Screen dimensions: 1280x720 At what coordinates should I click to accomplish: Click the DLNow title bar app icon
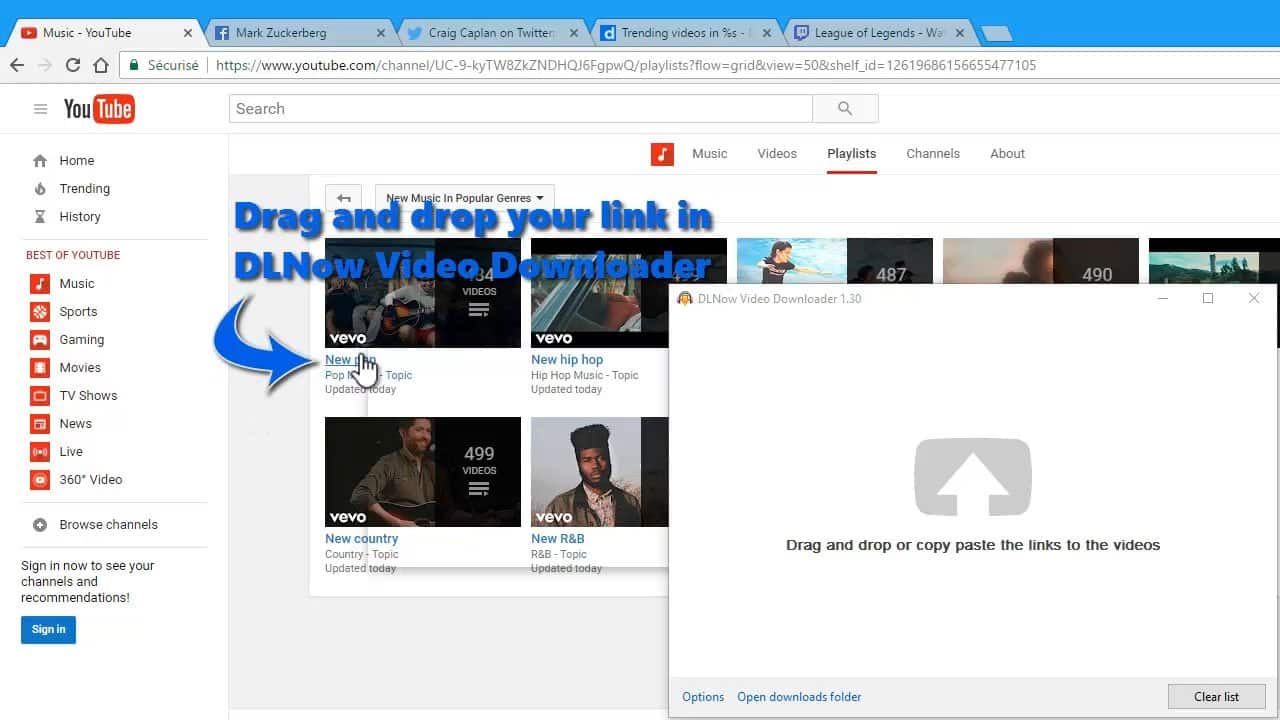[685, 298]
